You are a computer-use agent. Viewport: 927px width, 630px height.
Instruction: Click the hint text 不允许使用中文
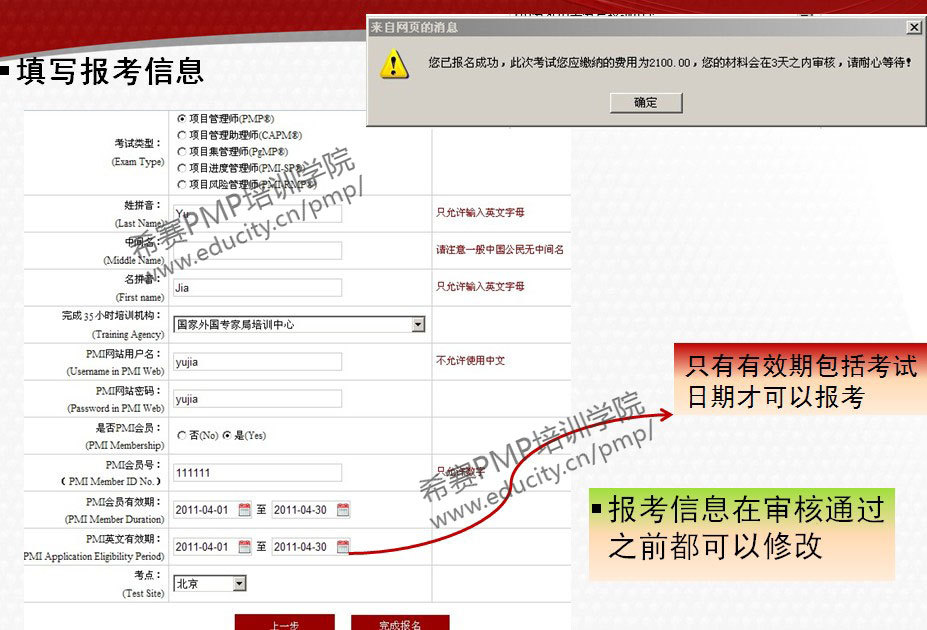(x=471, y=361)
